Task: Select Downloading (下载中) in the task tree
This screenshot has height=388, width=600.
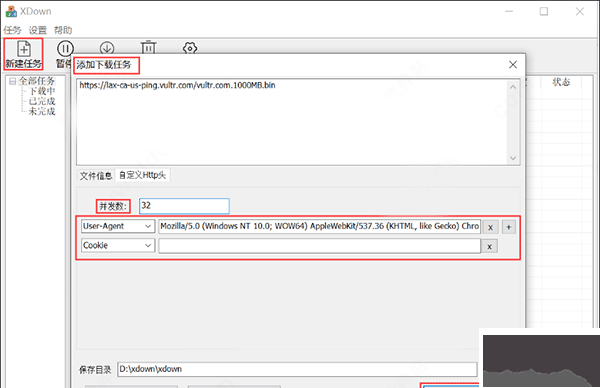Action: pos(42,91)
